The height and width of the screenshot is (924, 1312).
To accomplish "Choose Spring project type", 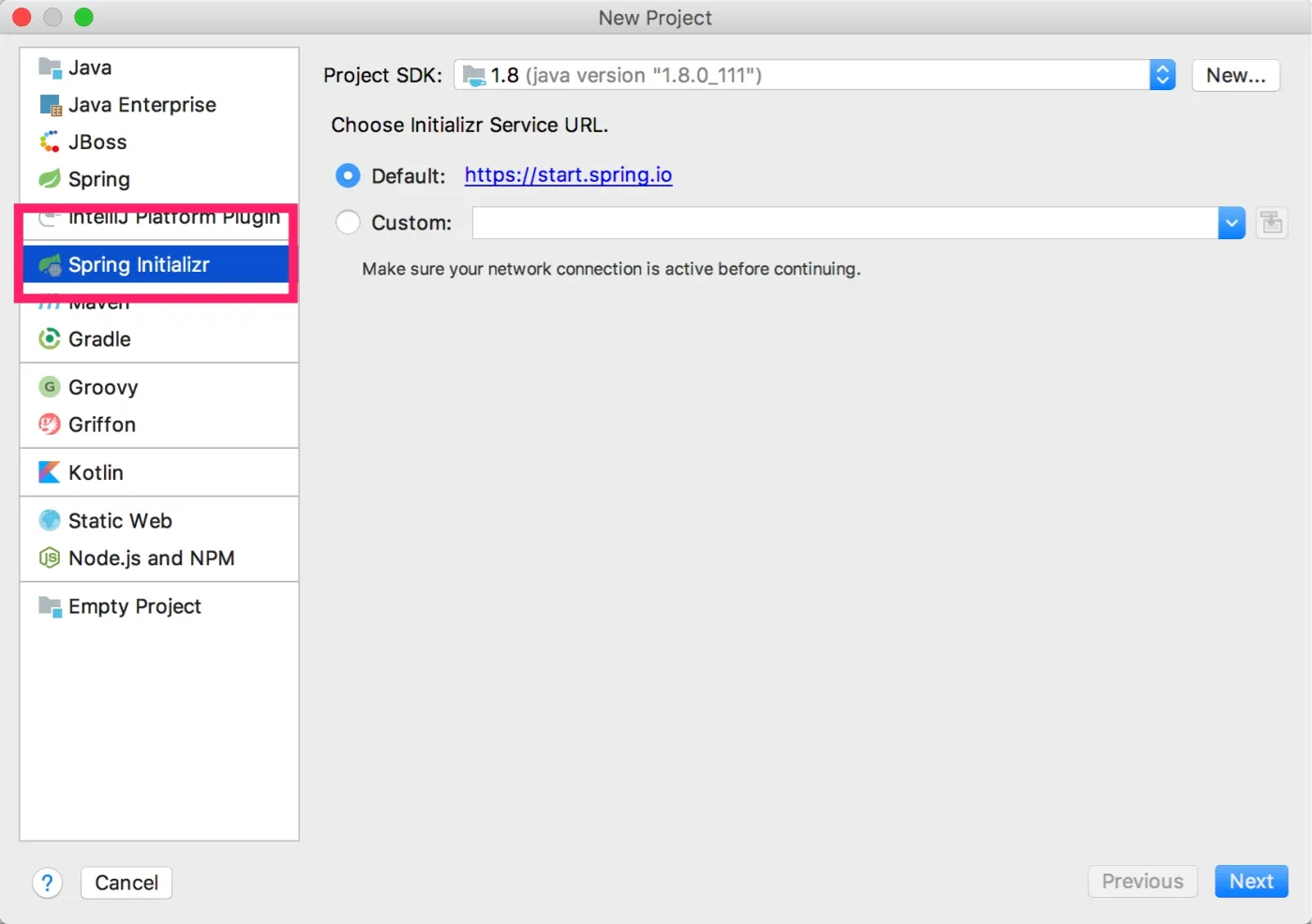I will [159, 179].
